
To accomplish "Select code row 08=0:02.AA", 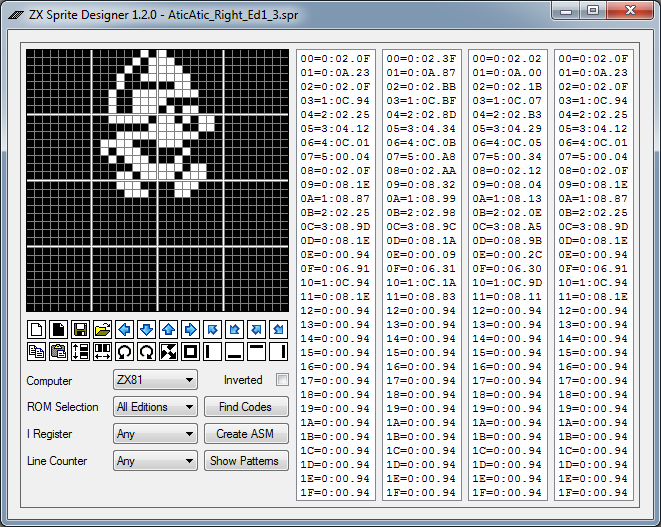I will (421, 171).
